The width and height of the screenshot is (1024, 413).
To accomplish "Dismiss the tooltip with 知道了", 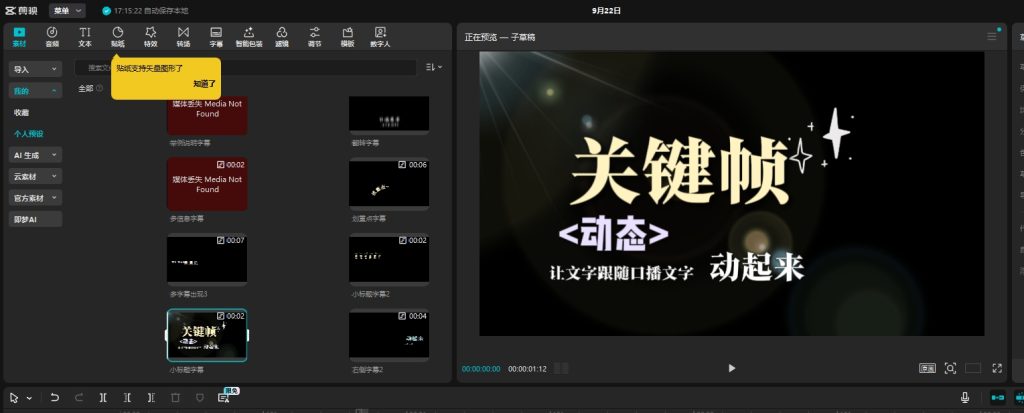I will (x=204, y=85).
